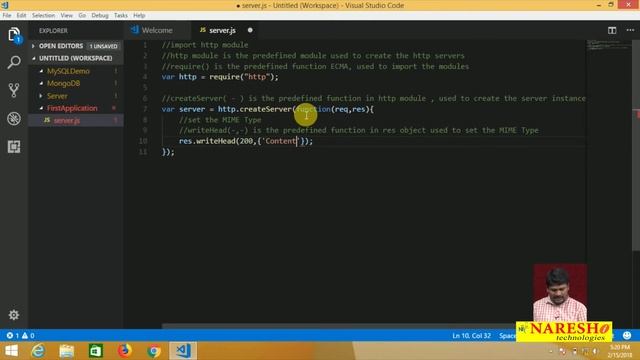Open the File menu
Image resolution: width=640 pixels, height=360 pixels.
[x=7, y=16]
